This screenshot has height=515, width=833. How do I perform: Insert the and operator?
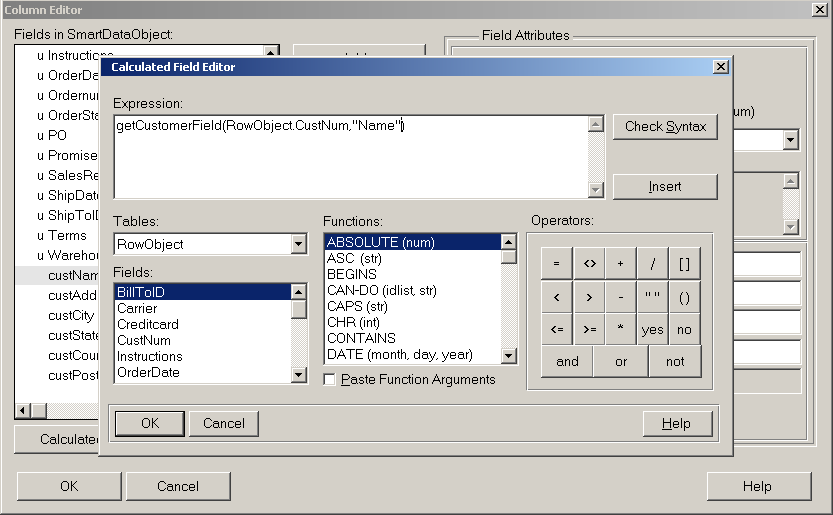pos(567,361)
